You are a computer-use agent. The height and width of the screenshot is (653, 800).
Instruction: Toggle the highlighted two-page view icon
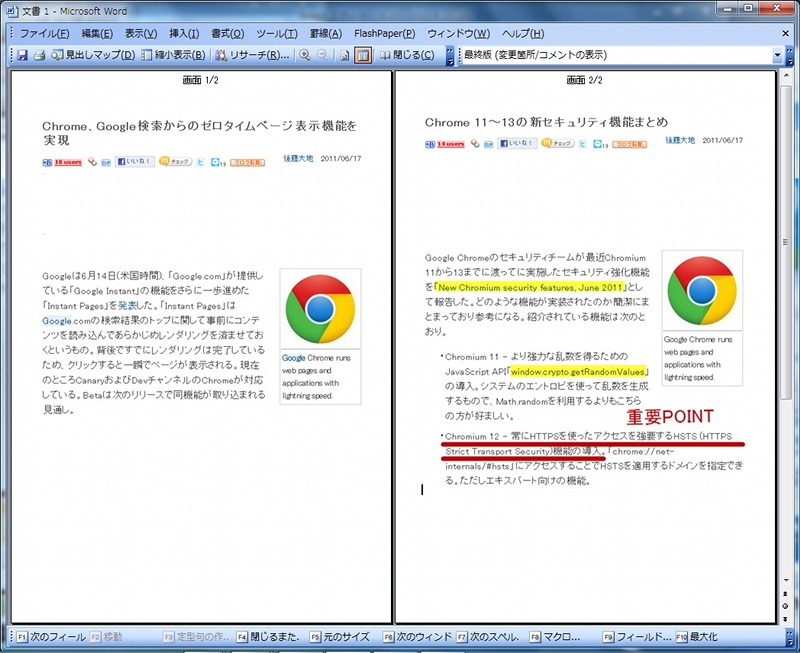click(x=362, y=55)
